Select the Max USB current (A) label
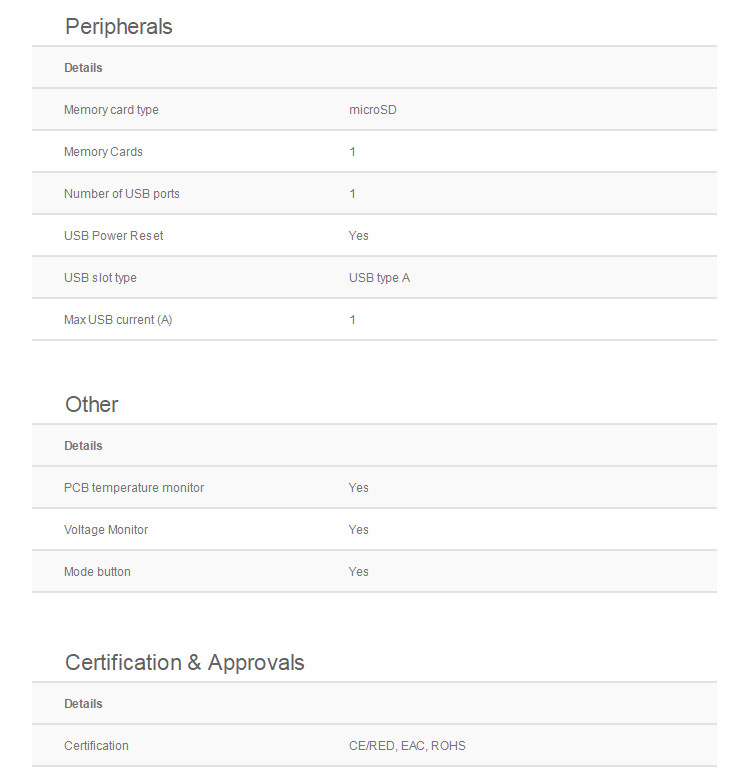 pos(118,320)
